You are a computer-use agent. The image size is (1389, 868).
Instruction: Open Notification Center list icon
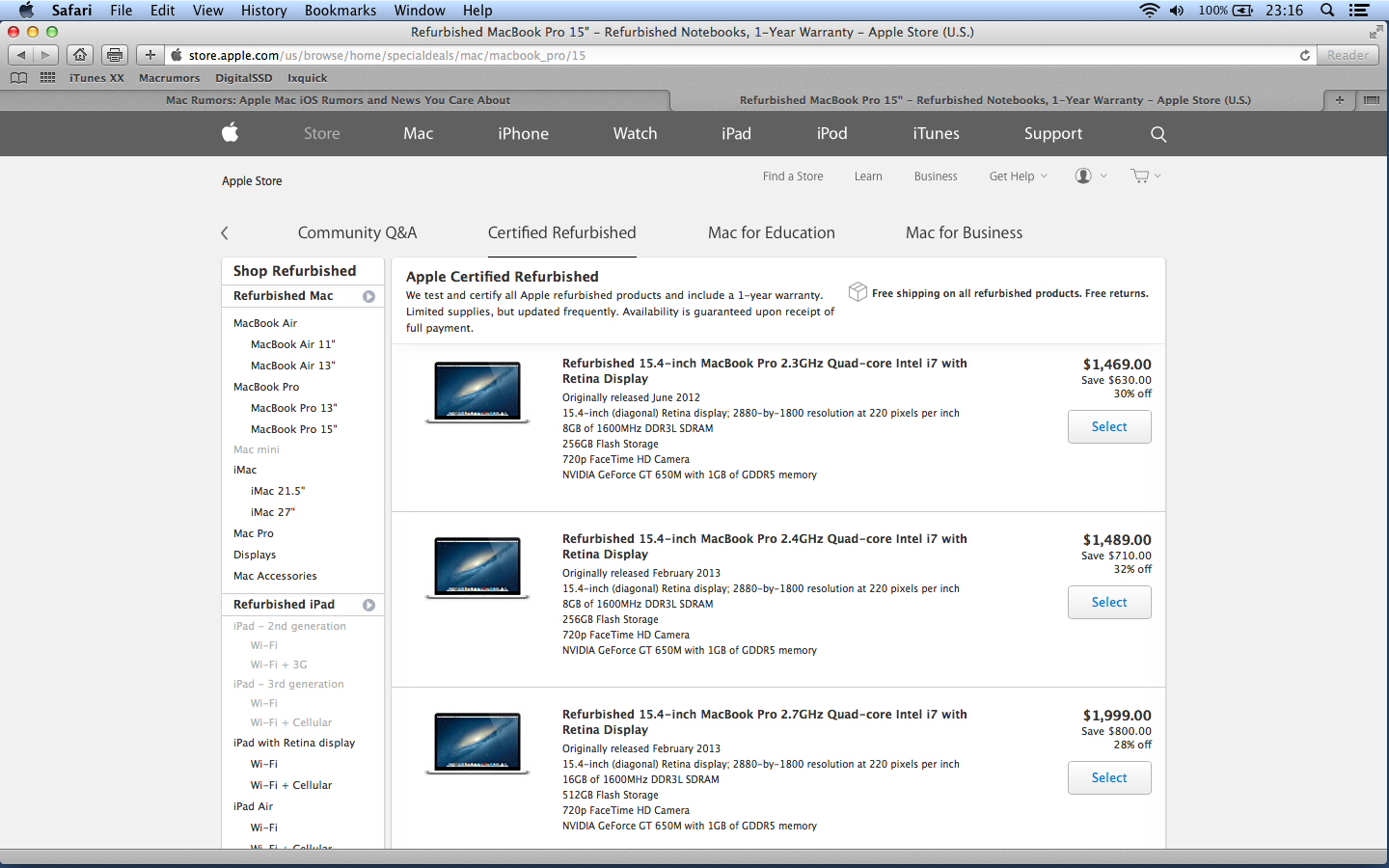click(x=1359, y=11)
